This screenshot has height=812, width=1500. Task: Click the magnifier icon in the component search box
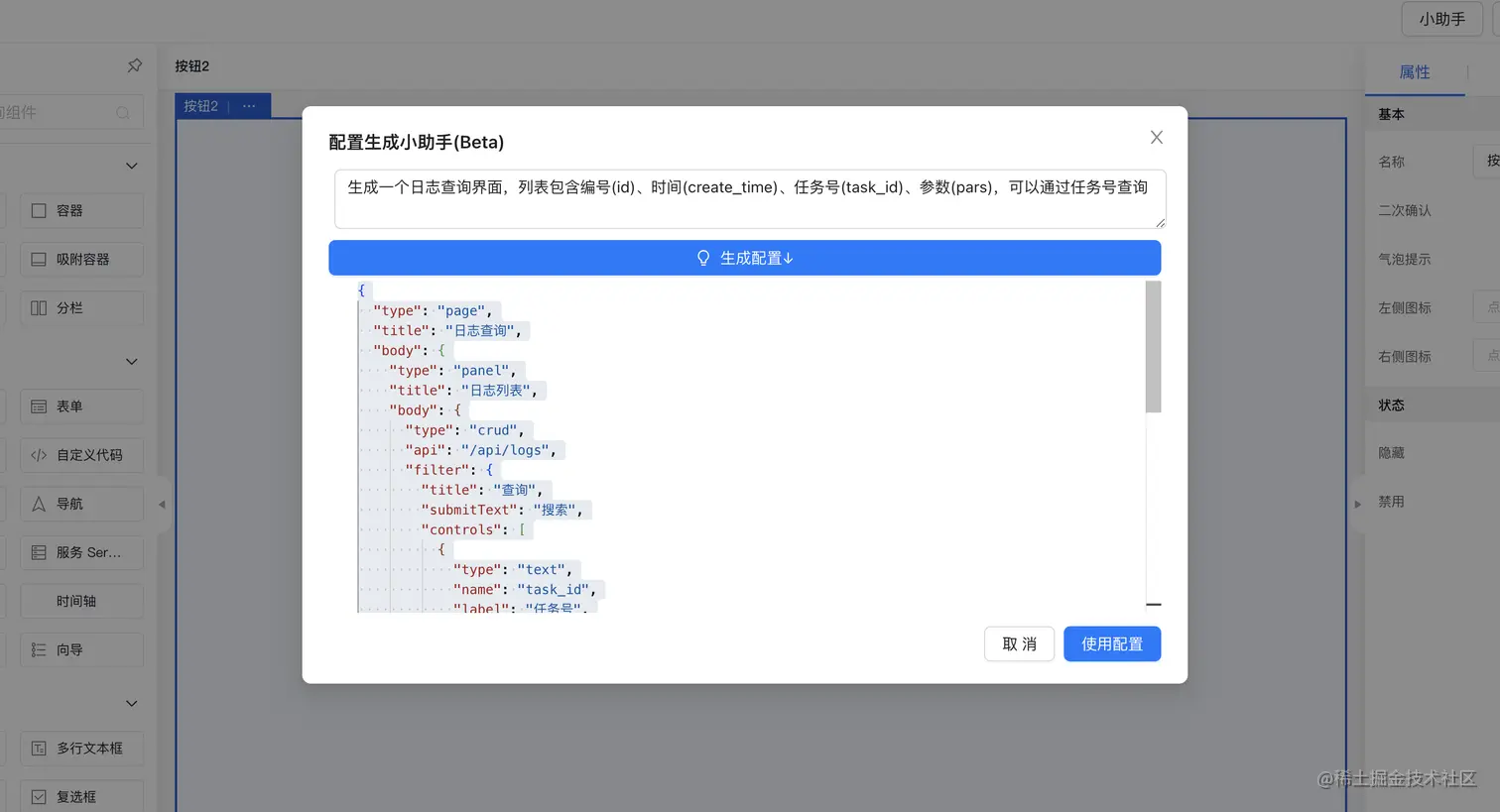pyautogui.click(x=123, y=113)
